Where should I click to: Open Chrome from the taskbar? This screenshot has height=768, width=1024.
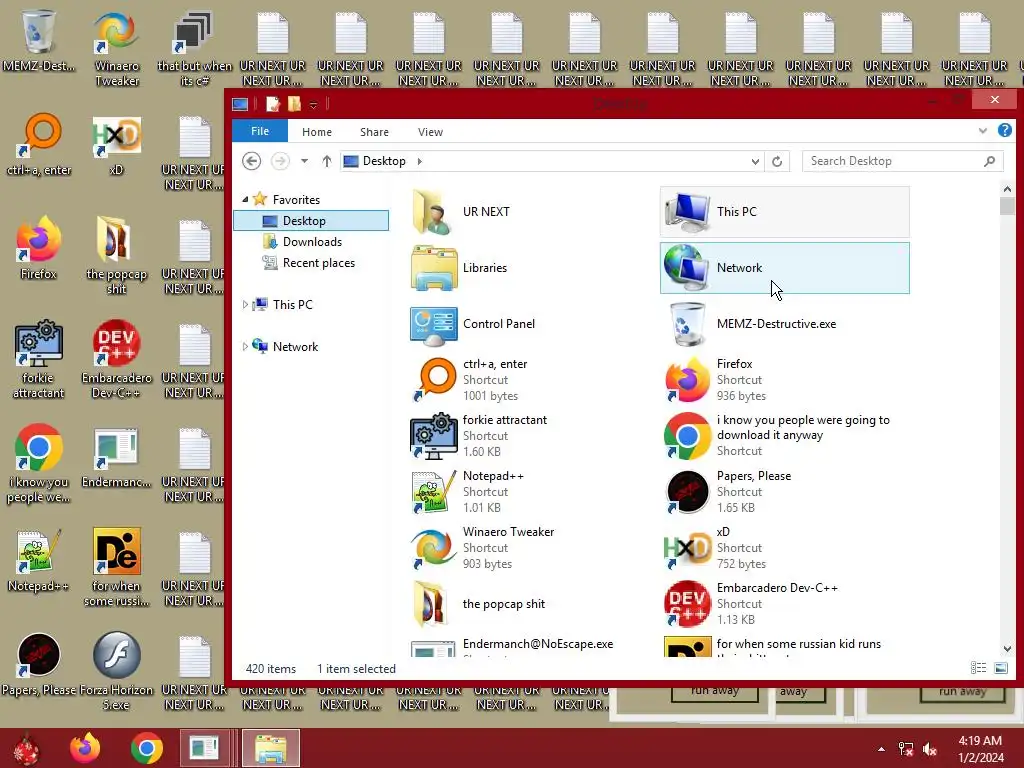pos(146,748)
